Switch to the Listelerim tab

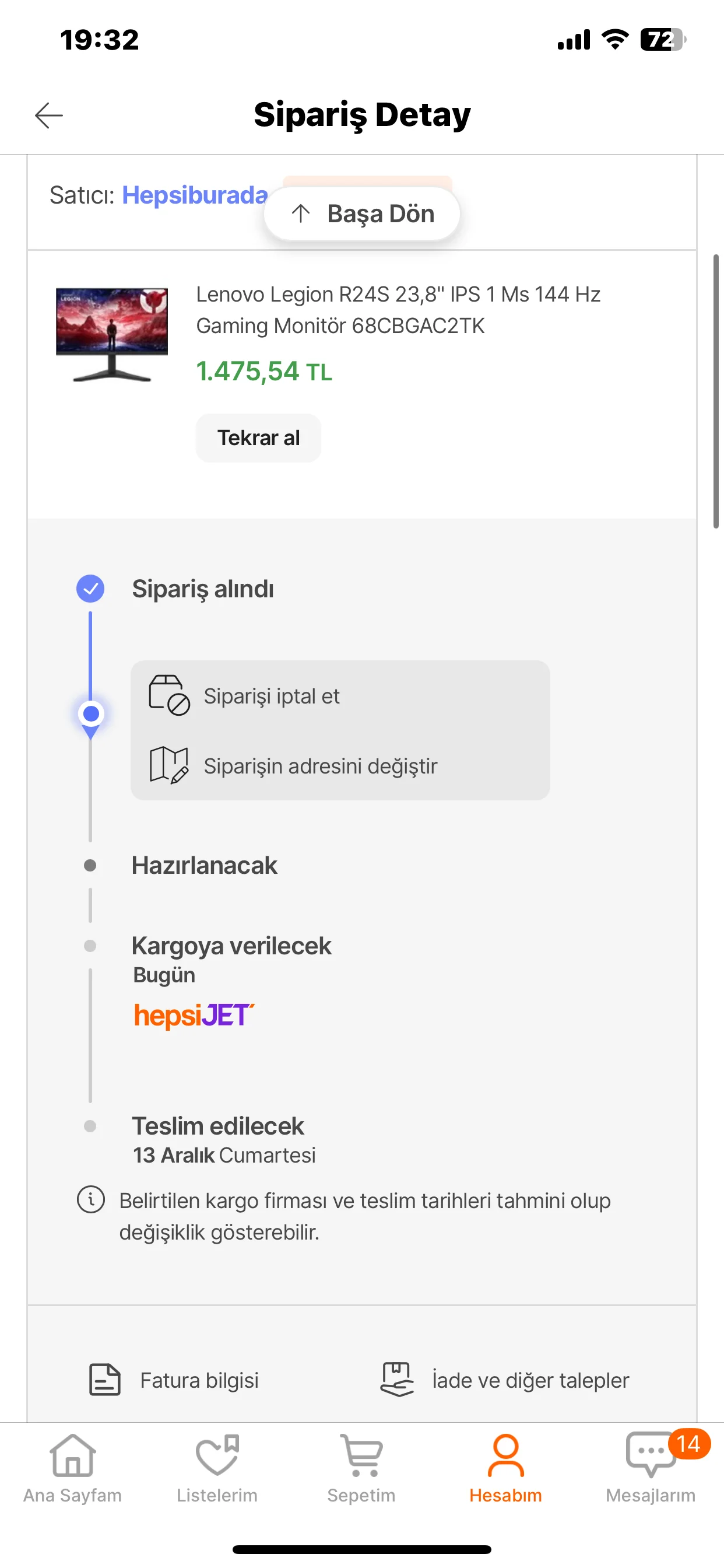217,1467
